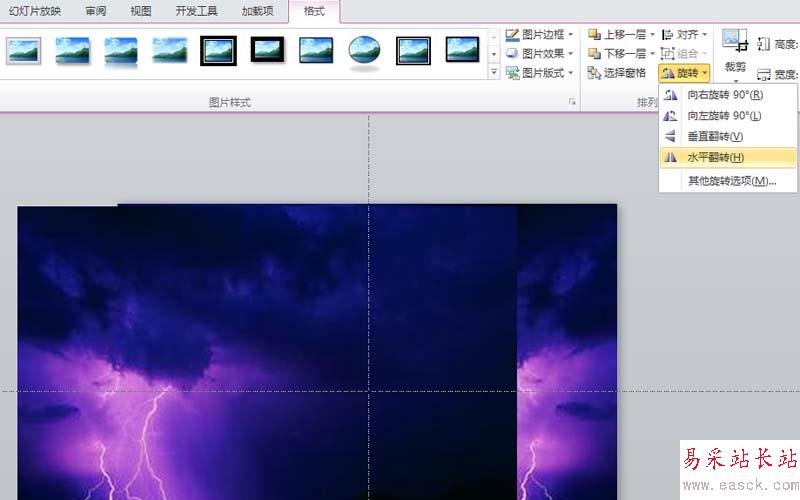Open the 视图 tab
Viewport: 800px width, 500px height.
coord(141,11)
